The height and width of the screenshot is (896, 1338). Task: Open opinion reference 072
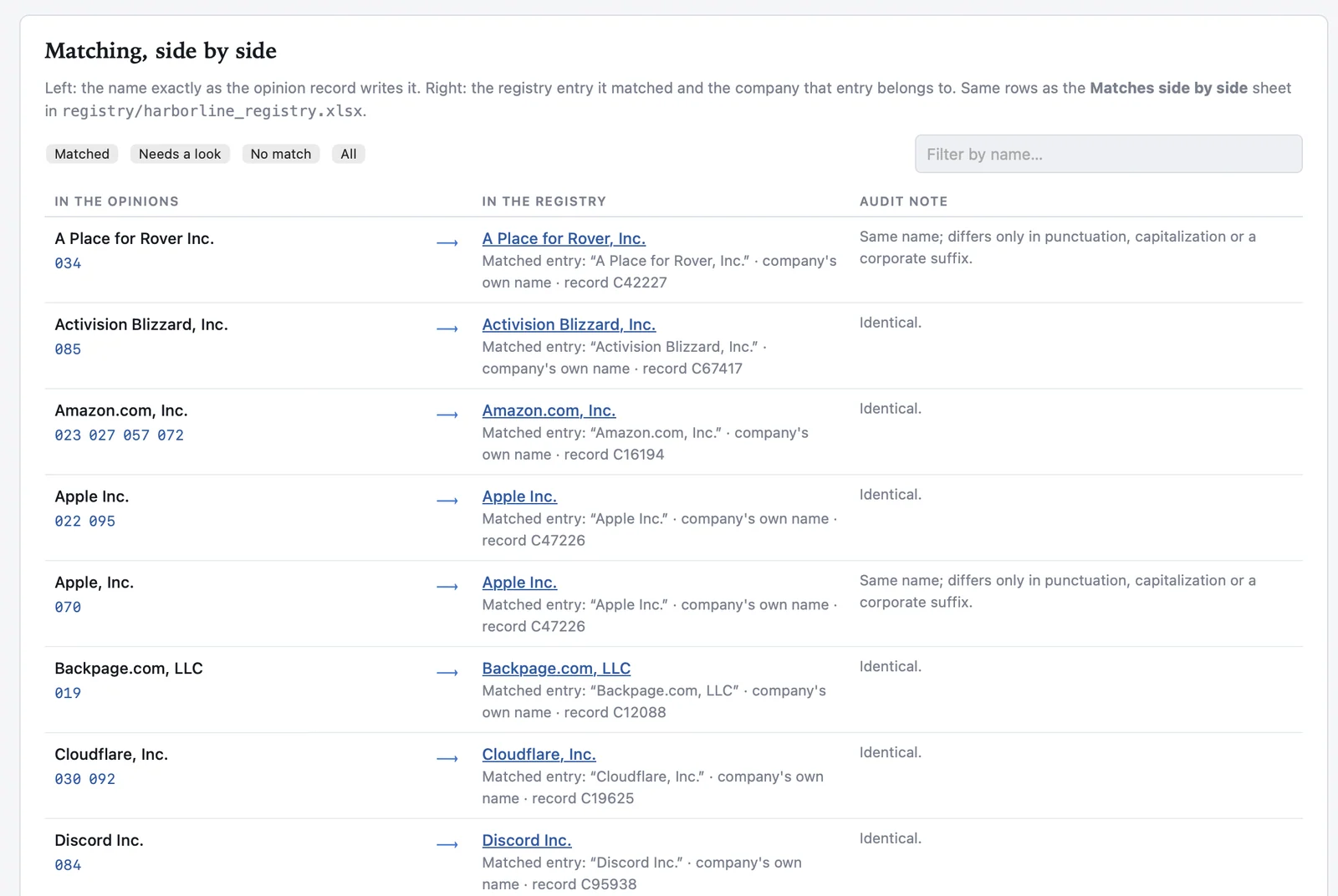point(171,435)
